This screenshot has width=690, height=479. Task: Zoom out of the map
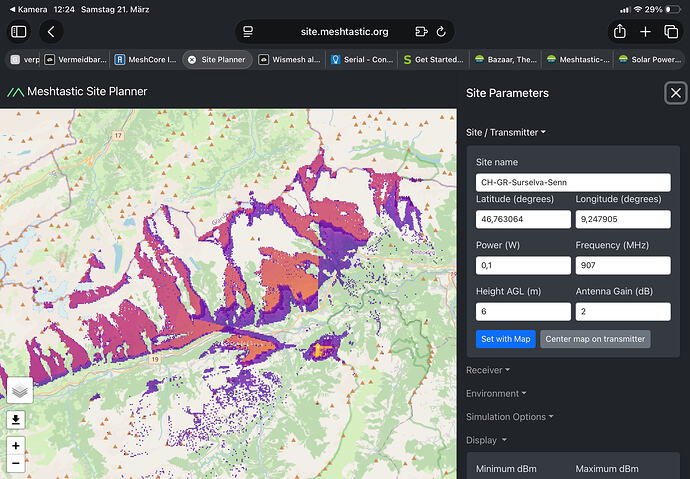[x=16, y=463]
